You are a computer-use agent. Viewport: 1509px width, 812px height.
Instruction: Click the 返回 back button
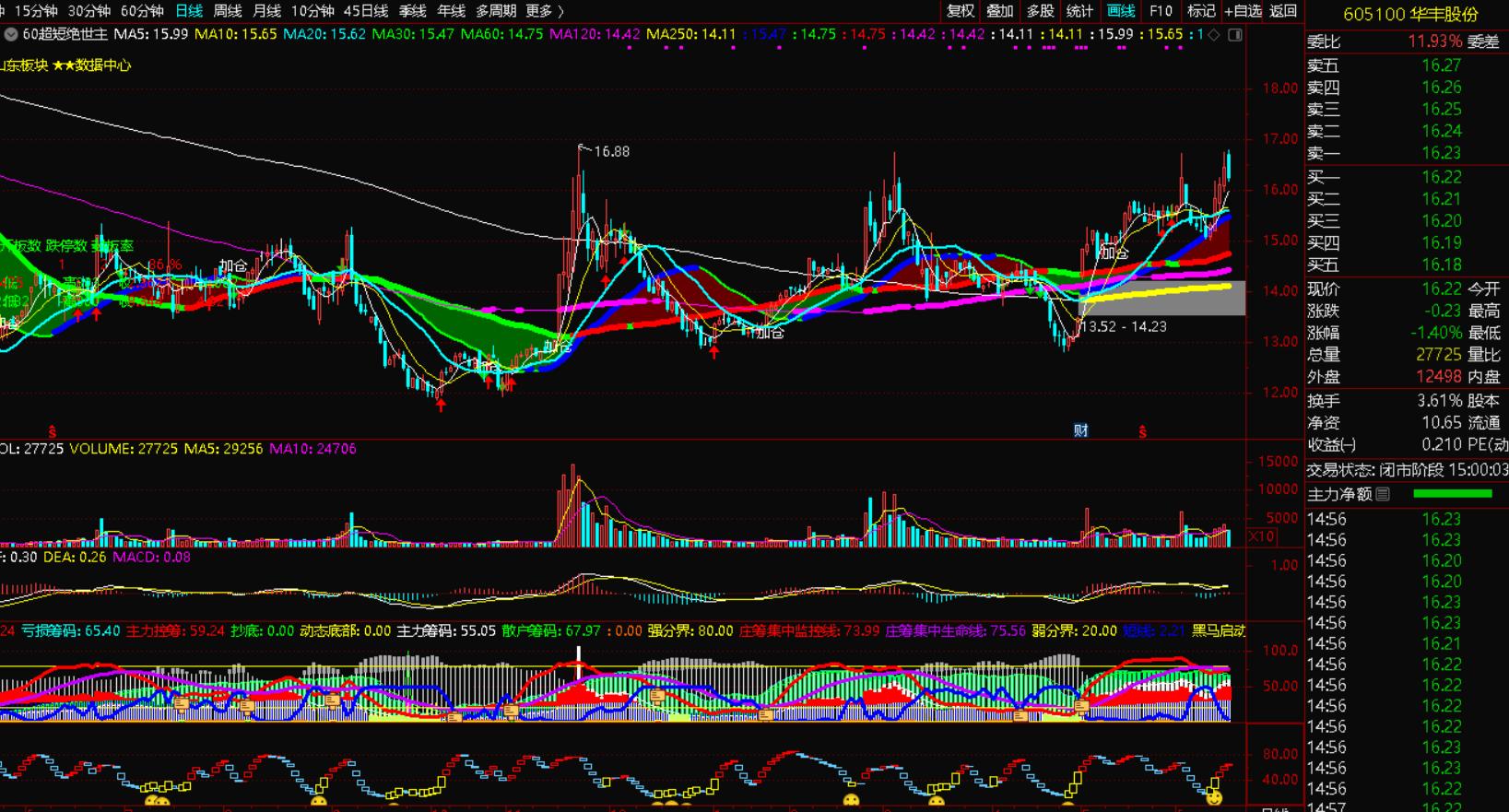[1283, 11]
